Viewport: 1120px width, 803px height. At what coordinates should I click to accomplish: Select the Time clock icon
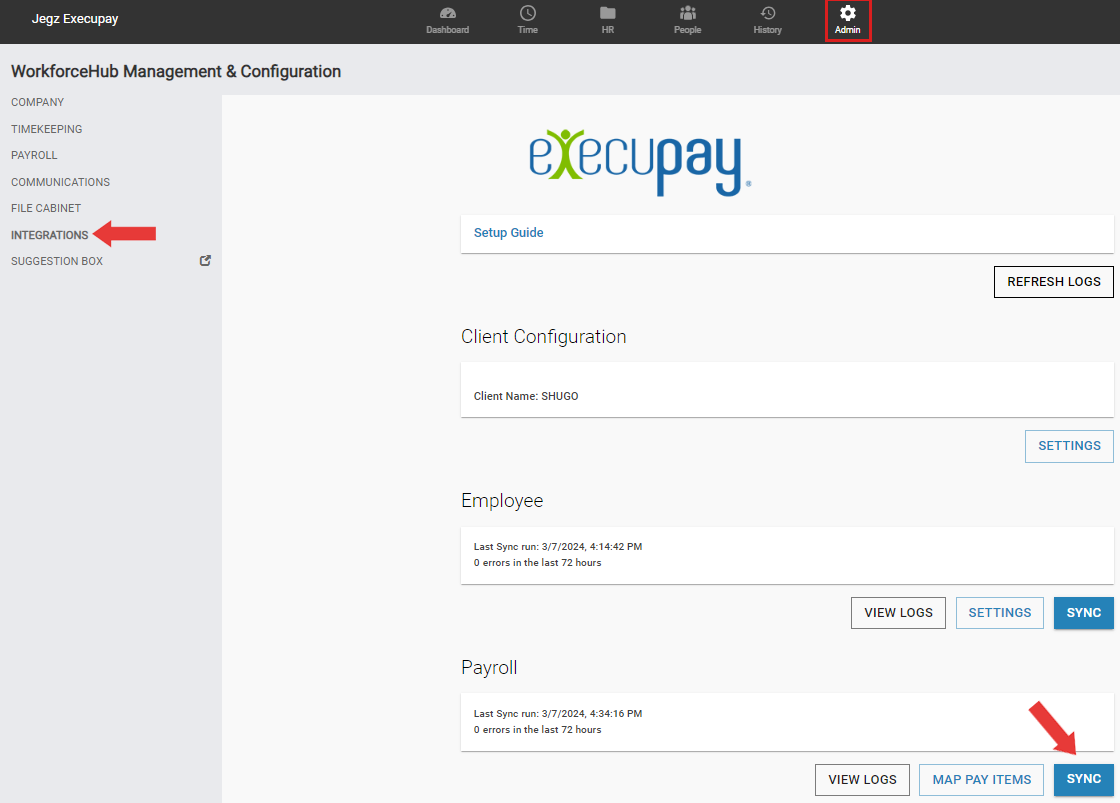[527, 20]
